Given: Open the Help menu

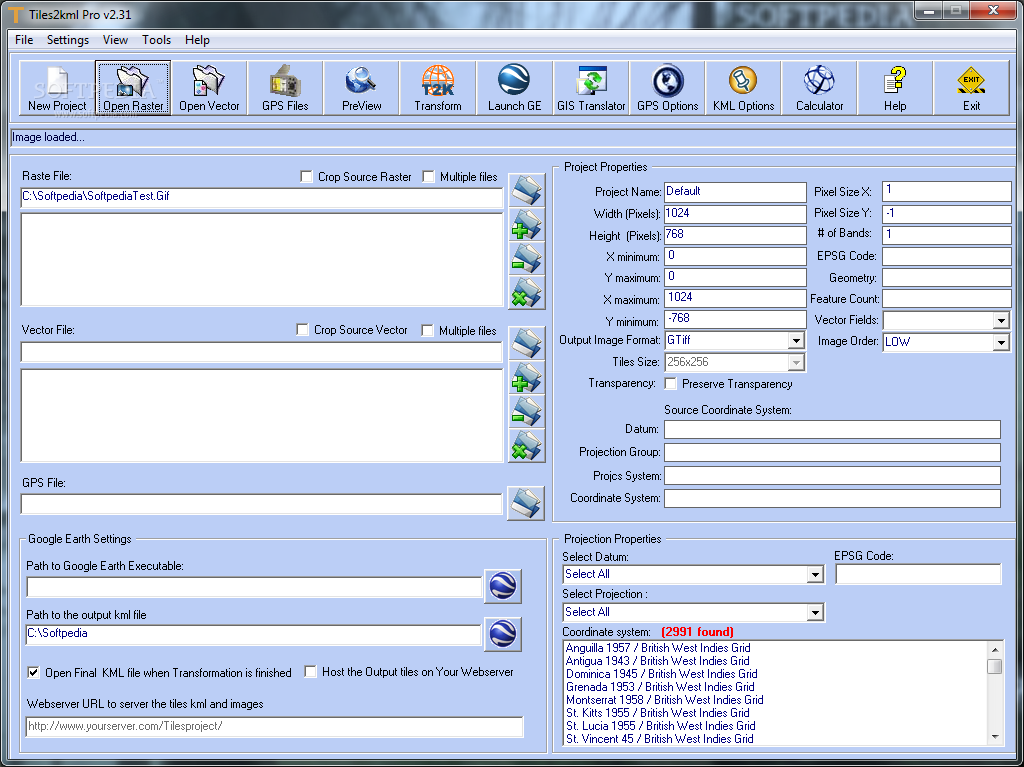Looking at the screenshot, I should (x=197, y=40).
